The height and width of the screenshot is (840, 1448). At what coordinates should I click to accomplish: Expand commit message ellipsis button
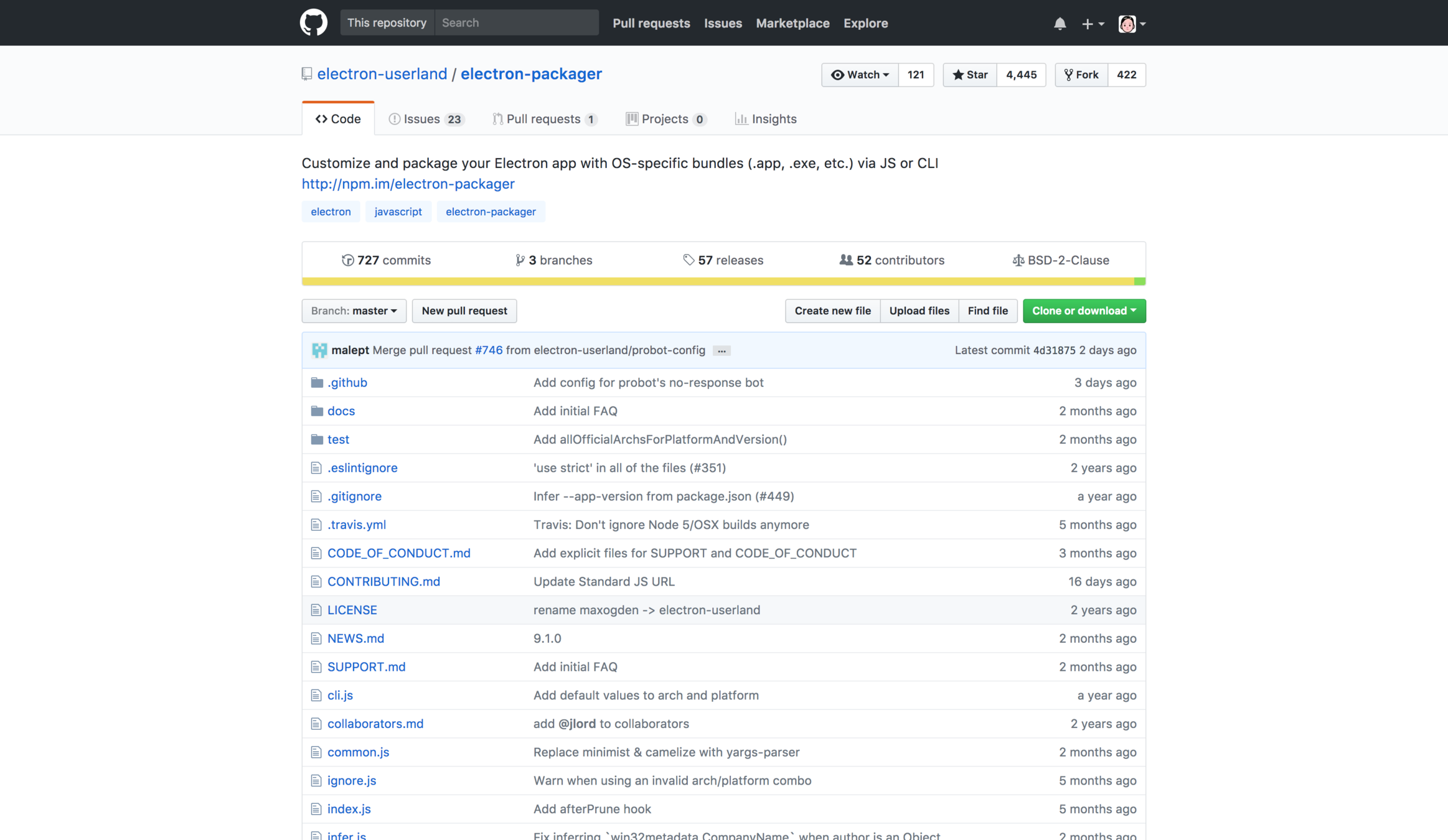pyautogui.click(x=722, y=351)
